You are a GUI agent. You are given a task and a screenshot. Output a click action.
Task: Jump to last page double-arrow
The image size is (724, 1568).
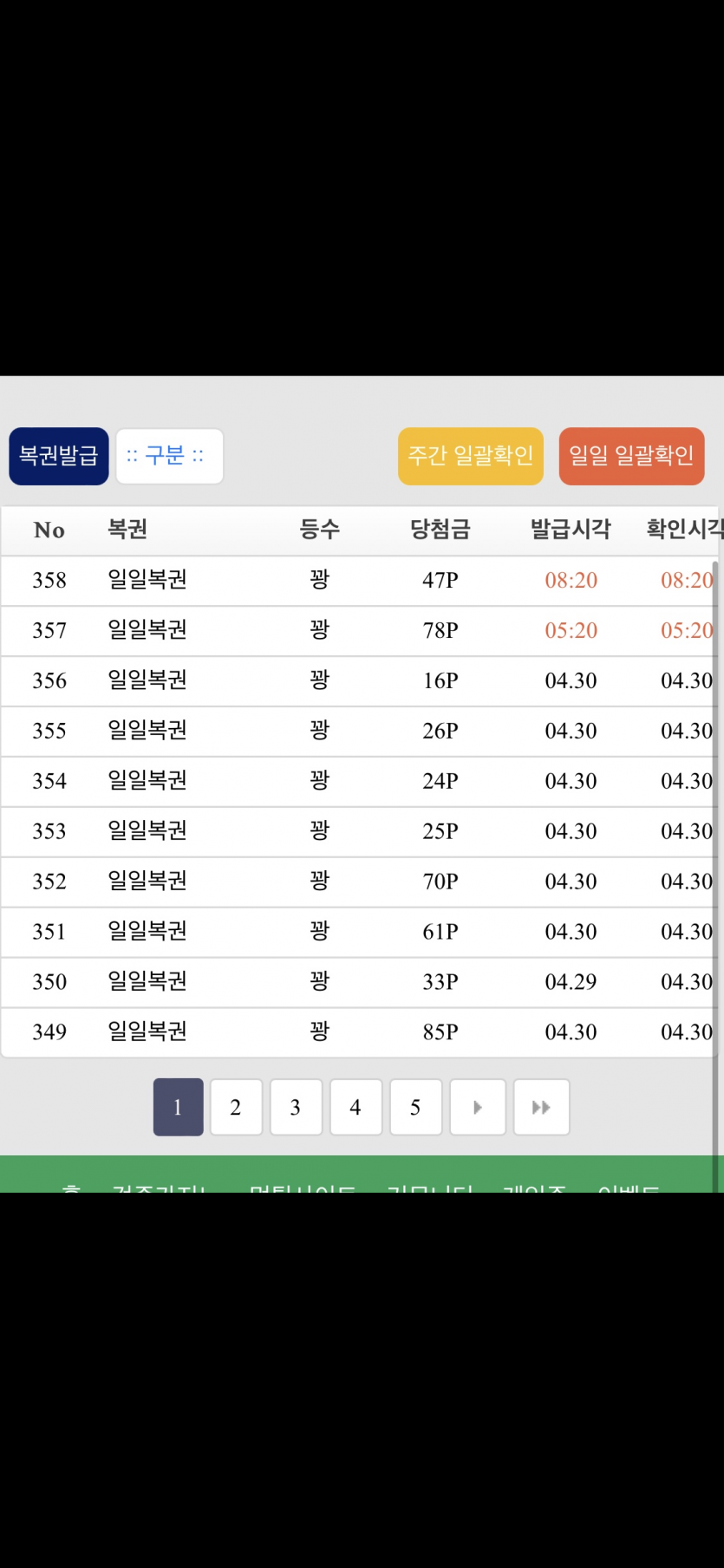(x=541, y=1107)
